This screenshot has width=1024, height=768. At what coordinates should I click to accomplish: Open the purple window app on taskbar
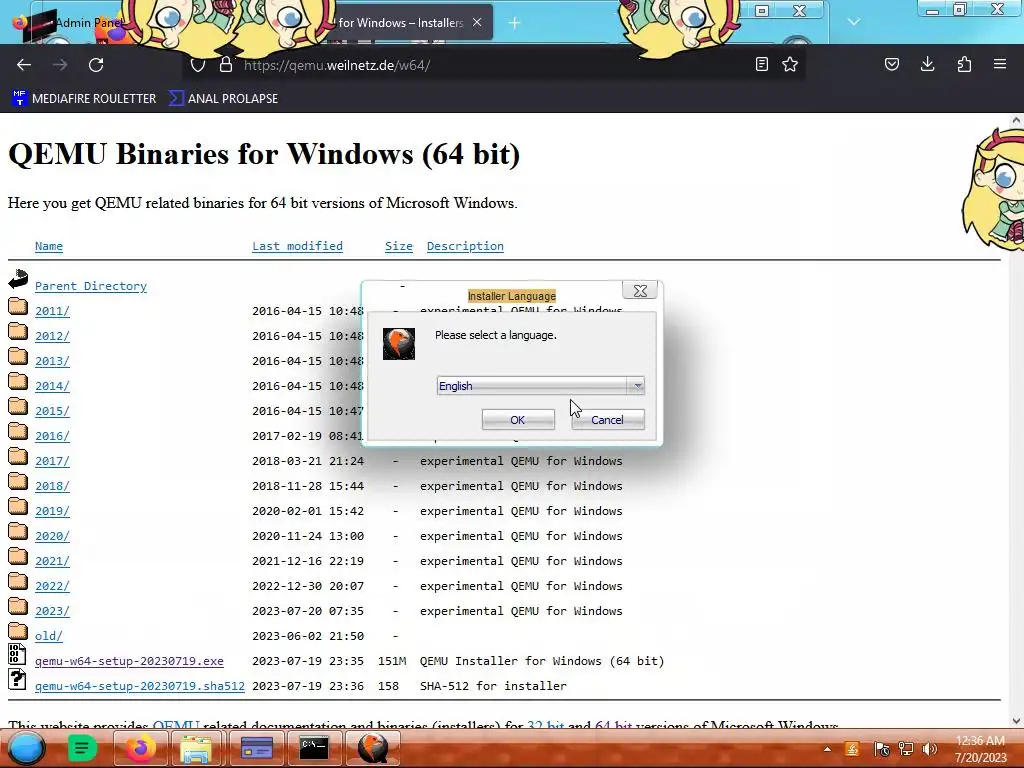[x=257, y=748]
